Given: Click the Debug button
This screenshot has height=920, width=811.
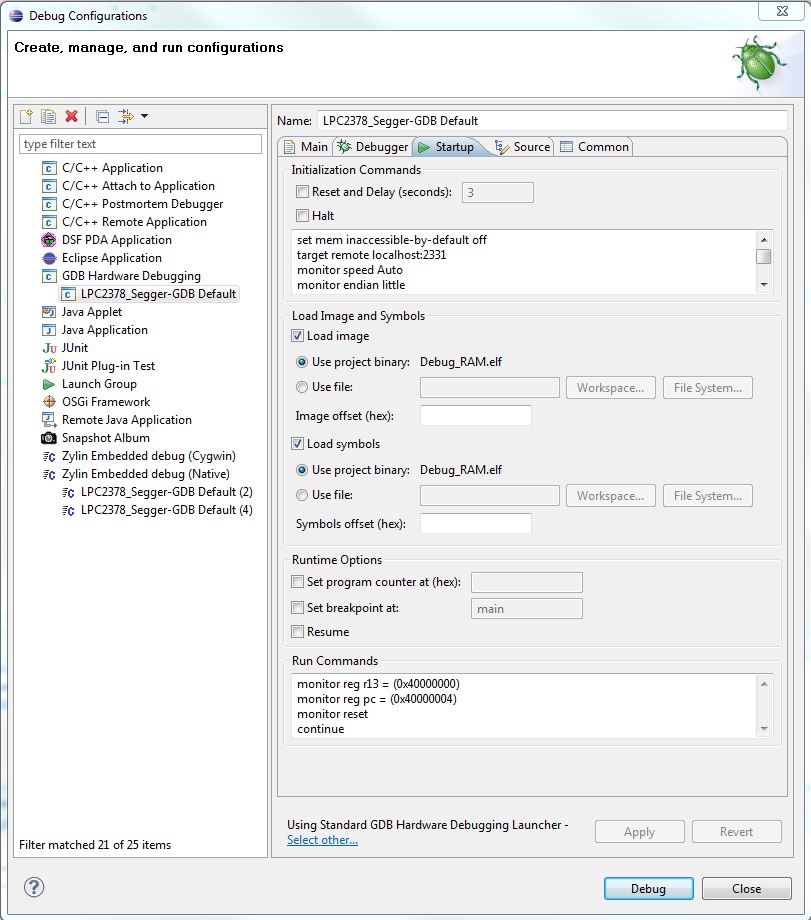Looking at the screenshot, I should [x=648, y=888].
